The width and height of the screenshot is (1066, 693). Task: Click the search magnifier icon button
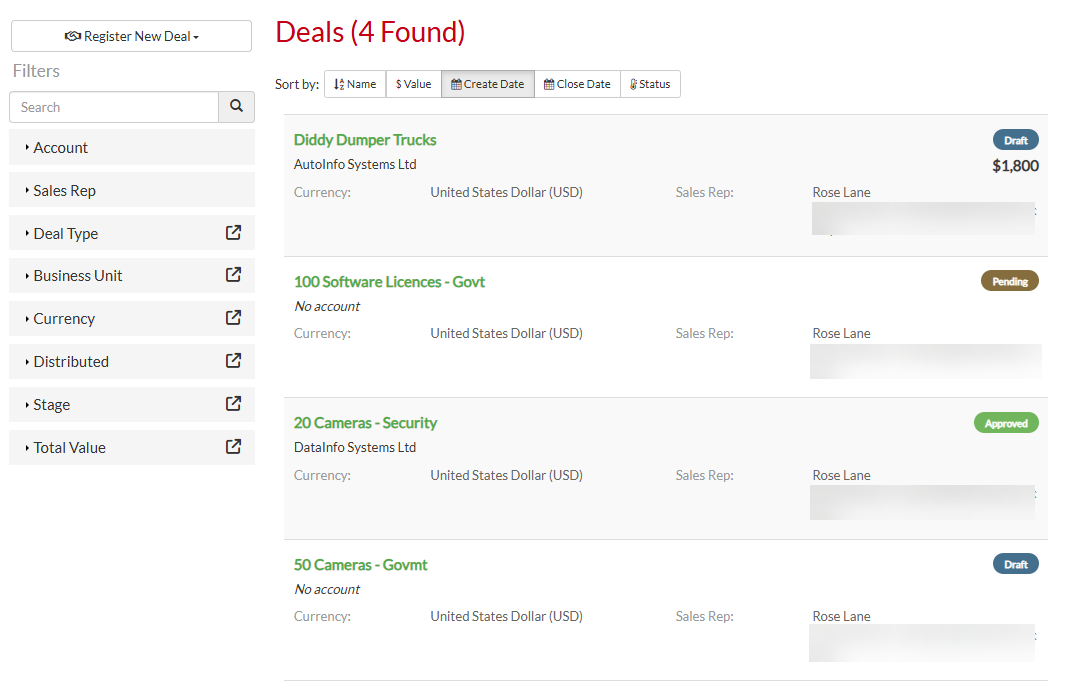coord(236,107)
